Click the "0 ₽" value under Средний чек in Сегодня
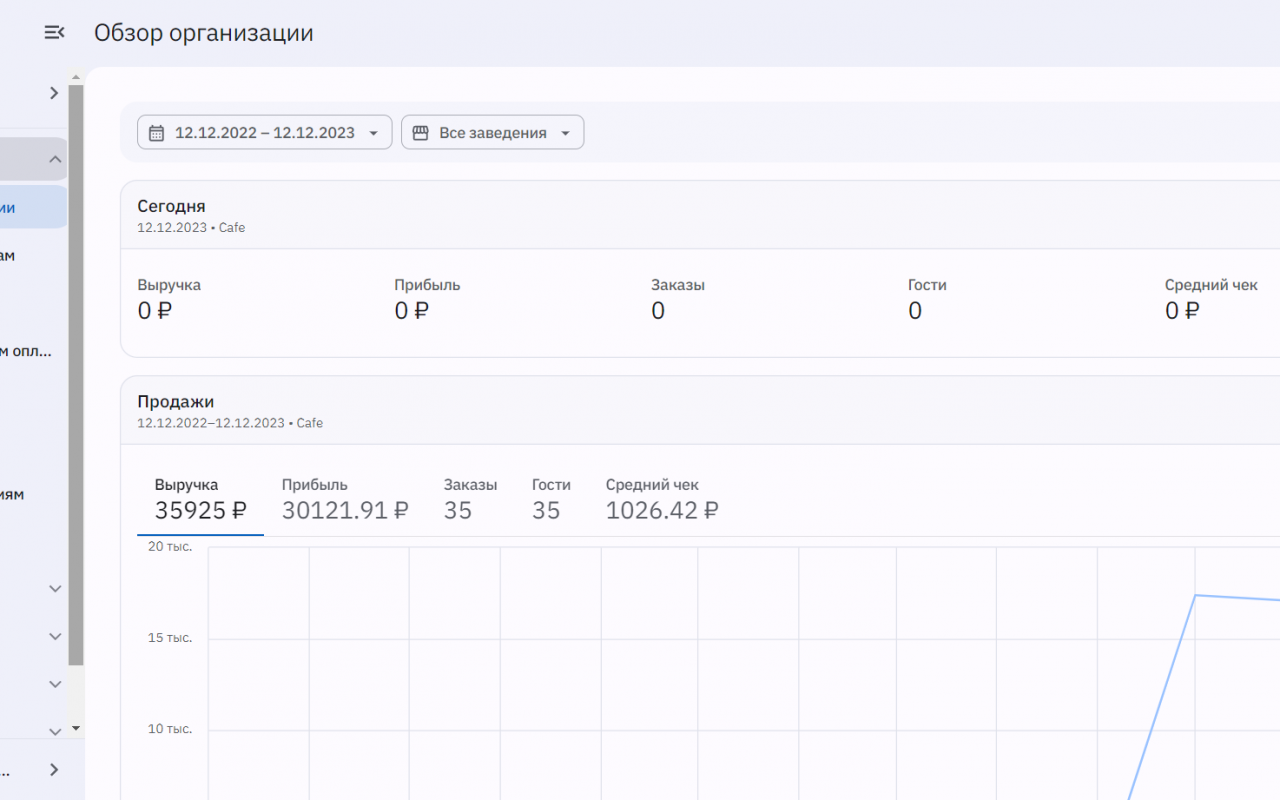This screenshot has height=800, width=1280. (x=1183, y=311)
